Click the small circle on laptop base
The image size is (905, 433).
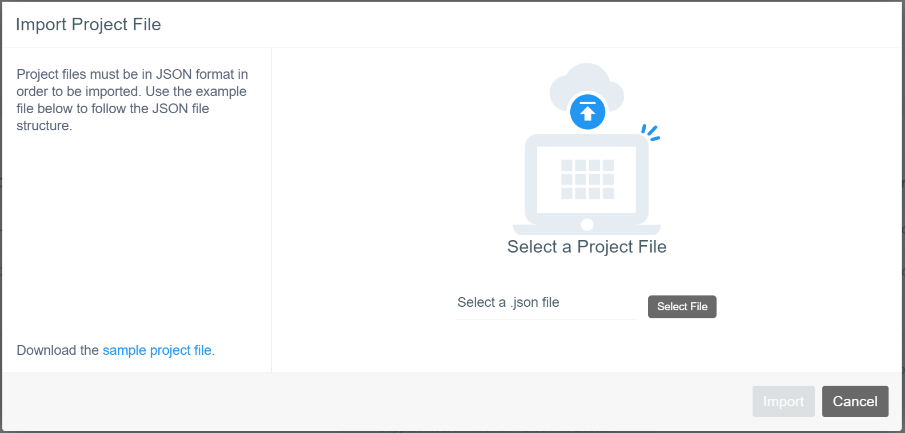587,225
